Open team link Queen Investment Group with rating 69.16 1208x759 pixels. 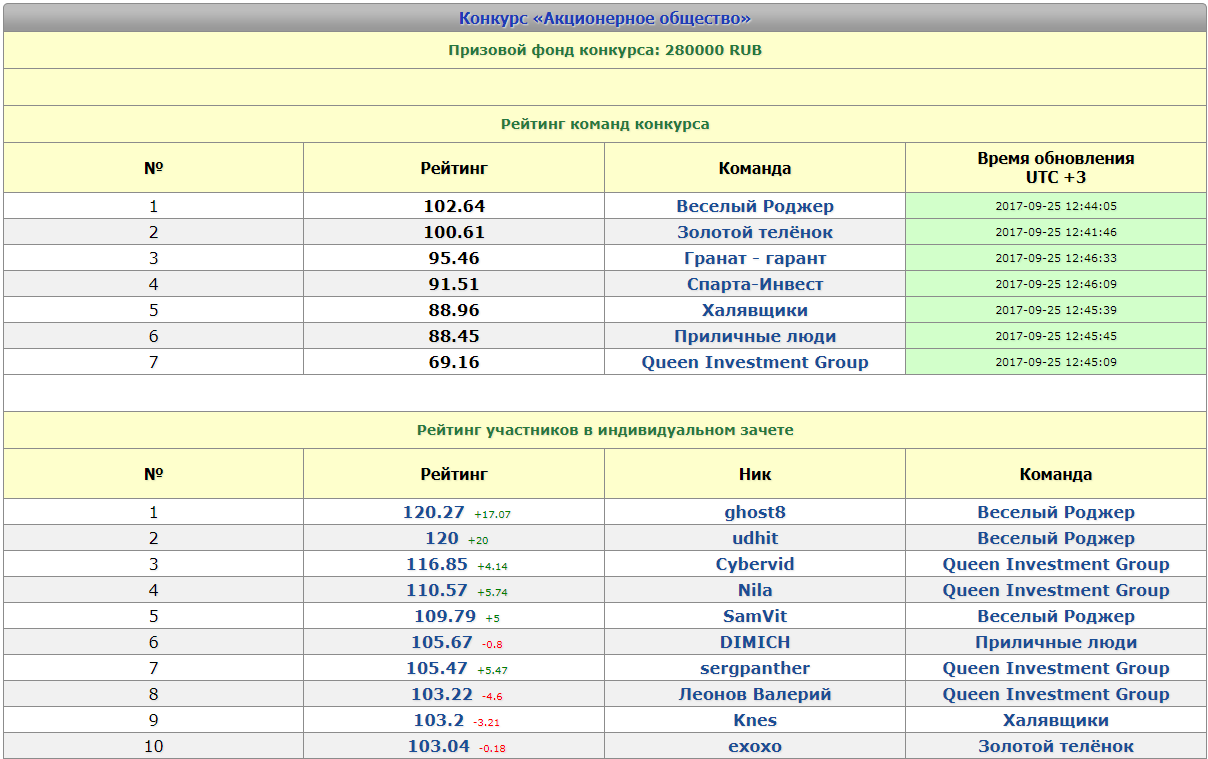(755, 362)
